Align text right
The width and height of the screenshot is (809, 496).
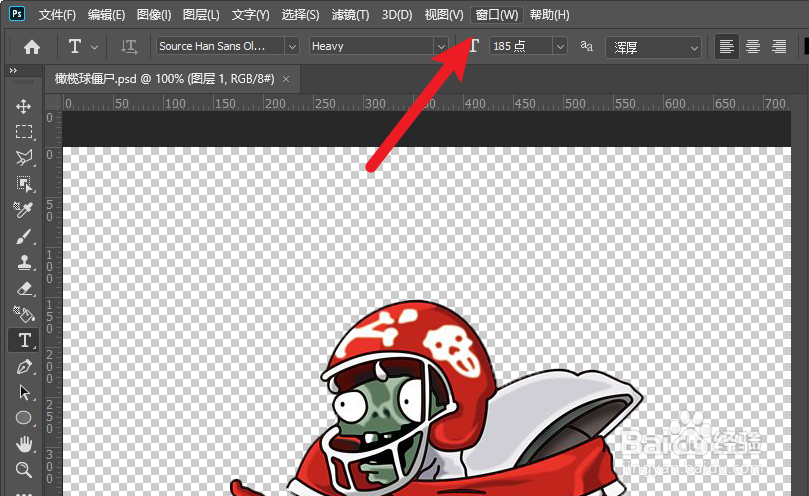[779, 46]
